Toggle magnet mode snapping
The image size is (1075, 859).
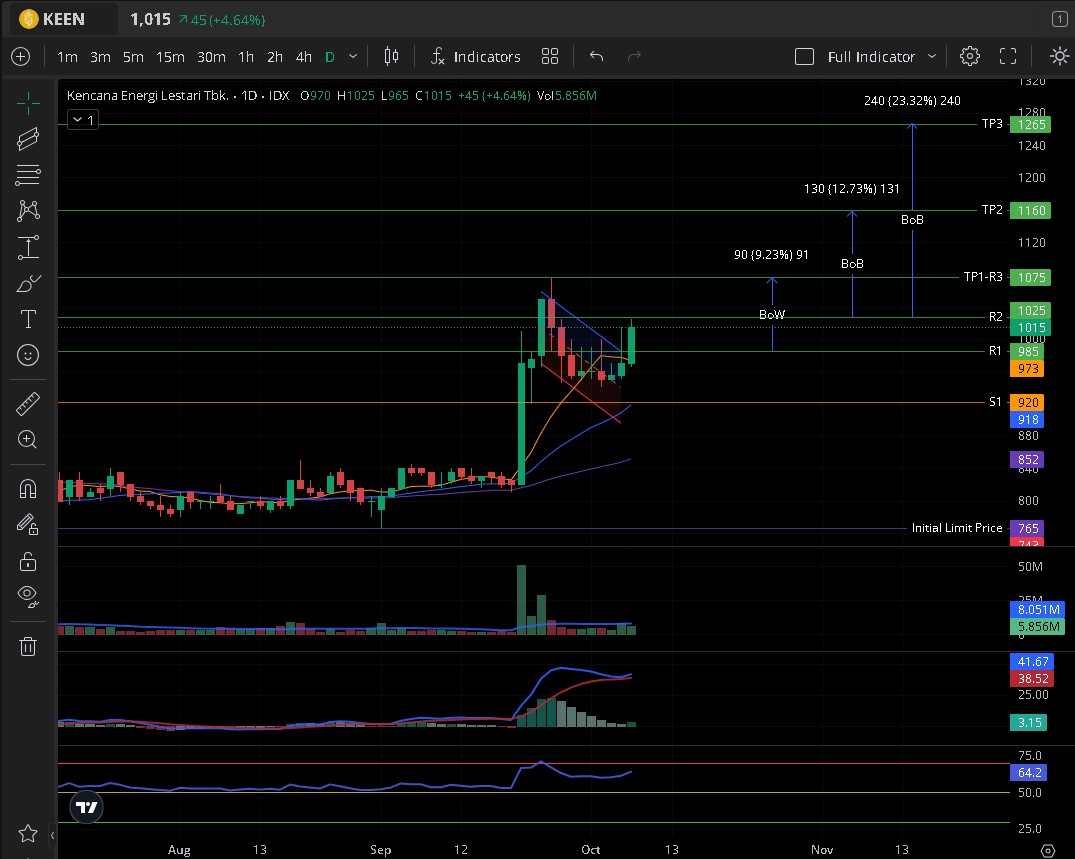point(28,489)
